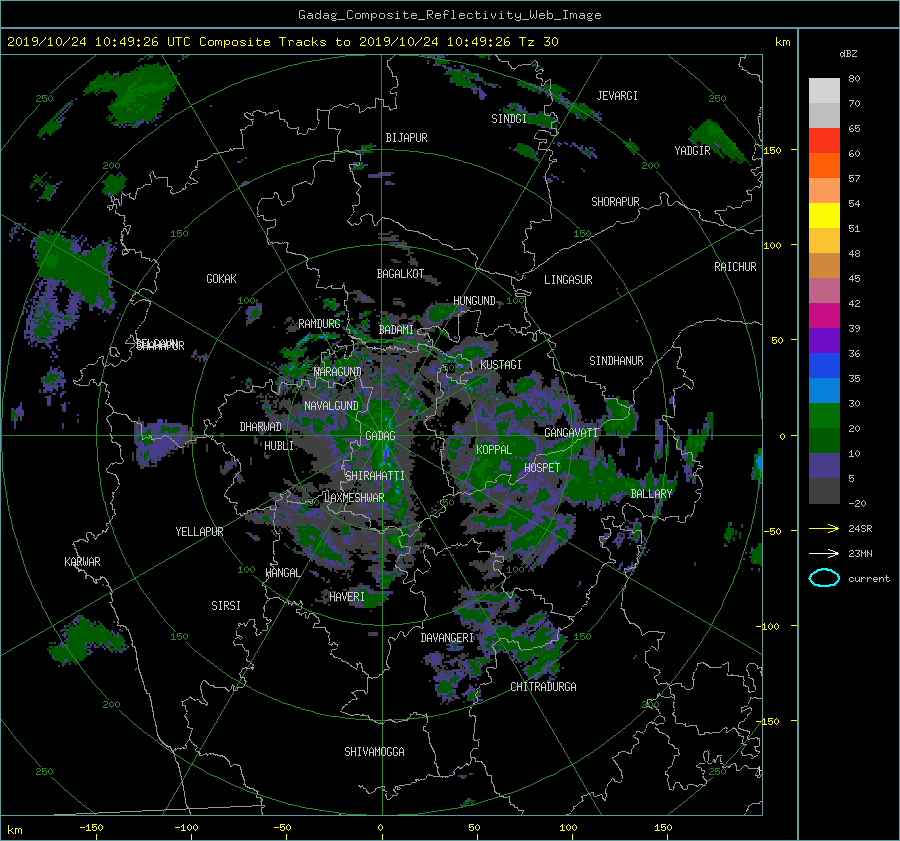This screenshot has width=900, height=841.
Task: Click the 23MN white arrow legend icon
Action: 824,553
